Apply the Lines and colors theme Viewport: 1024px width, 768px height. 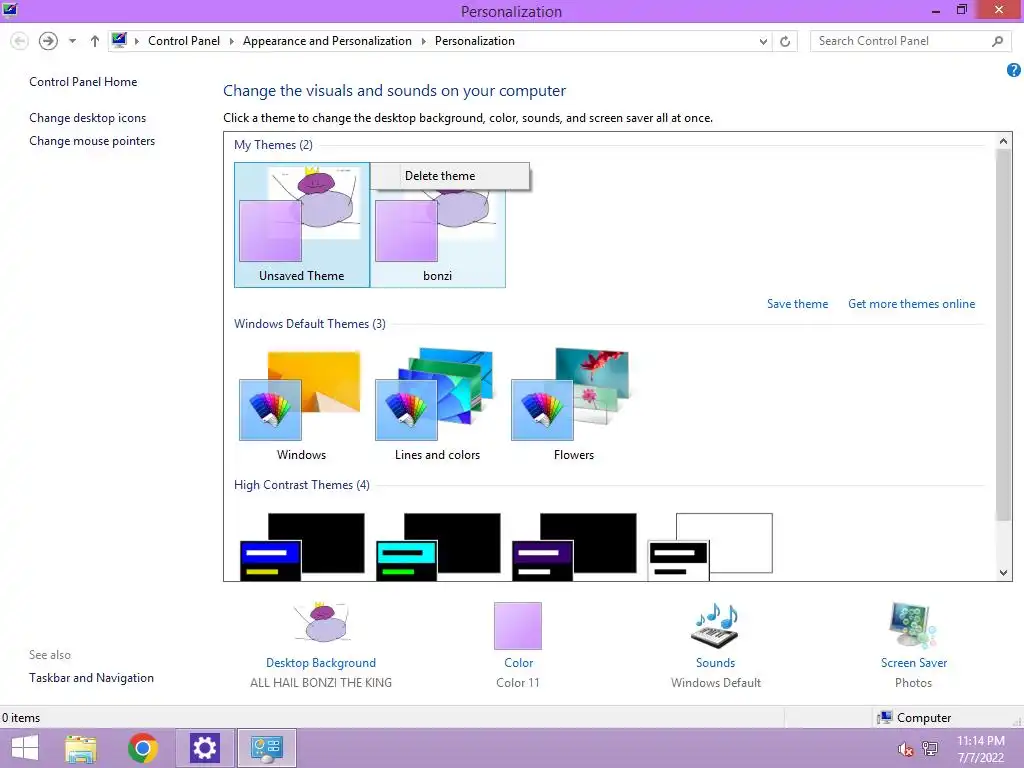pos(437,404)
